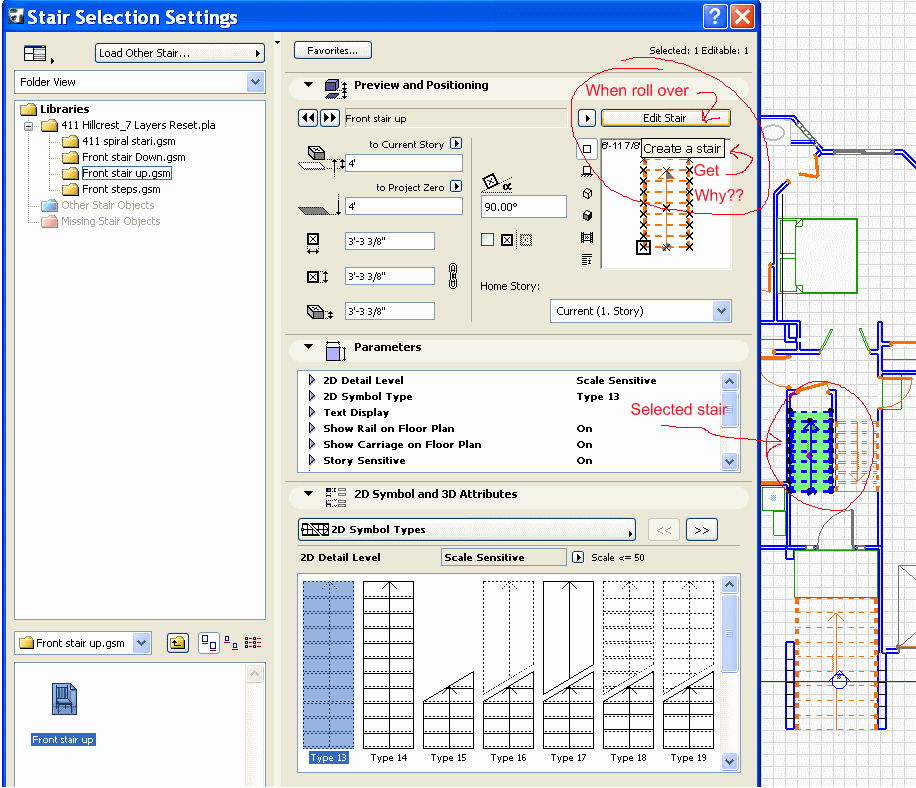Collapse the Preview and Positioning panel
Screen dimensions: 916x788
coord(309,86)
